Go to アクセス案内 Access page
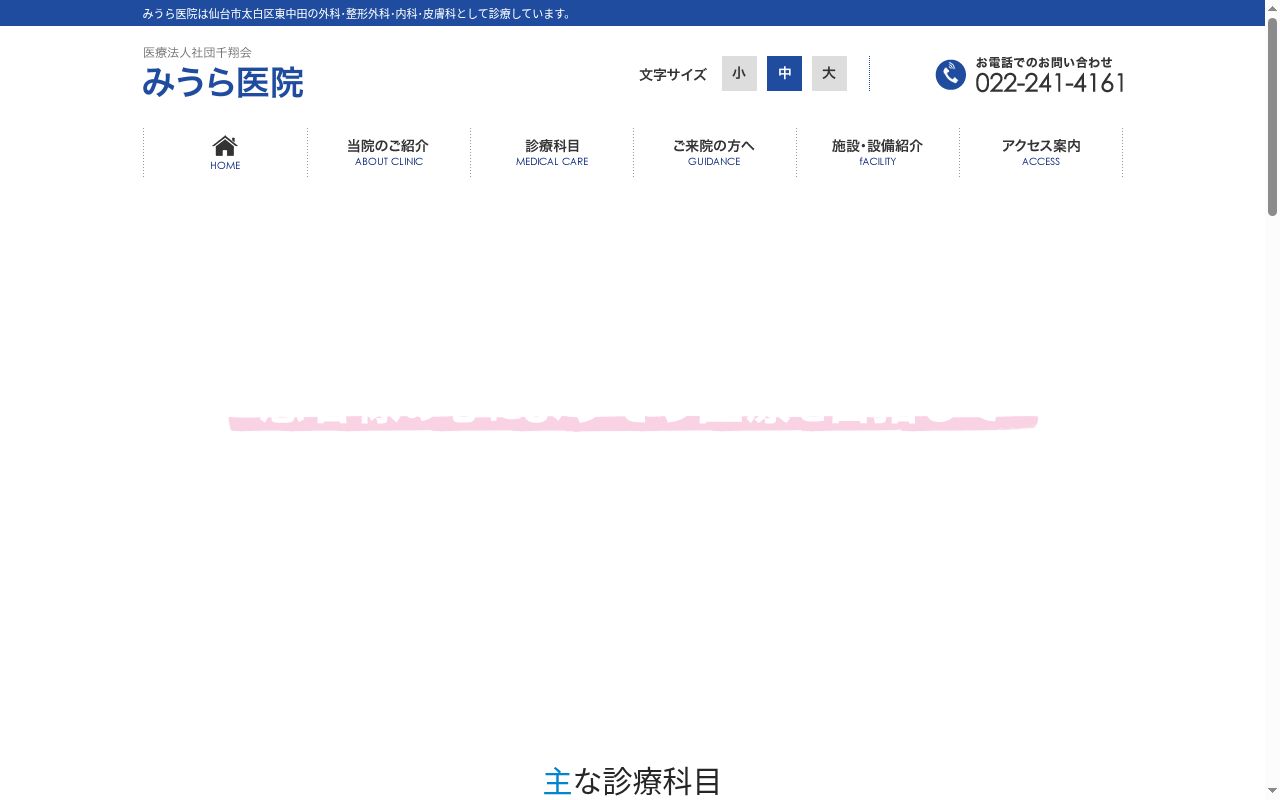 (x=1041, y=153)
